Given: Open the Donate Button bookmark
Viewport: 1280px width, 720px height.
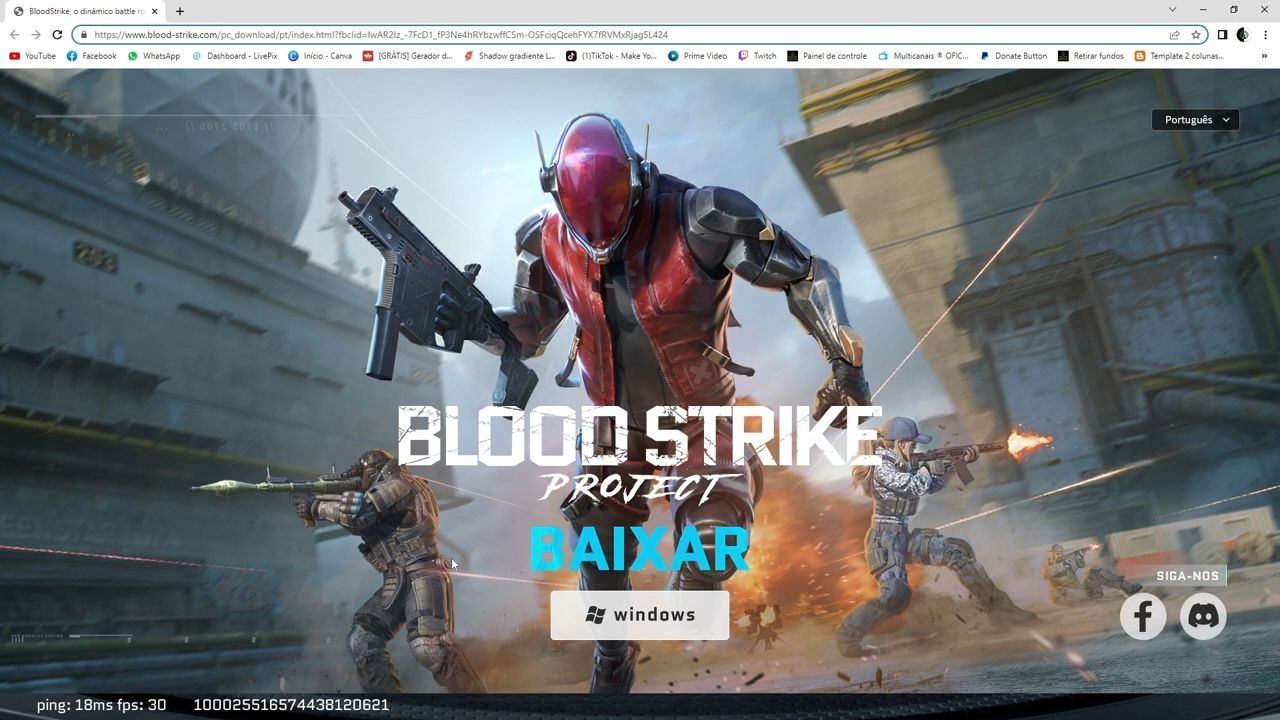Looking at the screenshot, I should (1013, 56).
